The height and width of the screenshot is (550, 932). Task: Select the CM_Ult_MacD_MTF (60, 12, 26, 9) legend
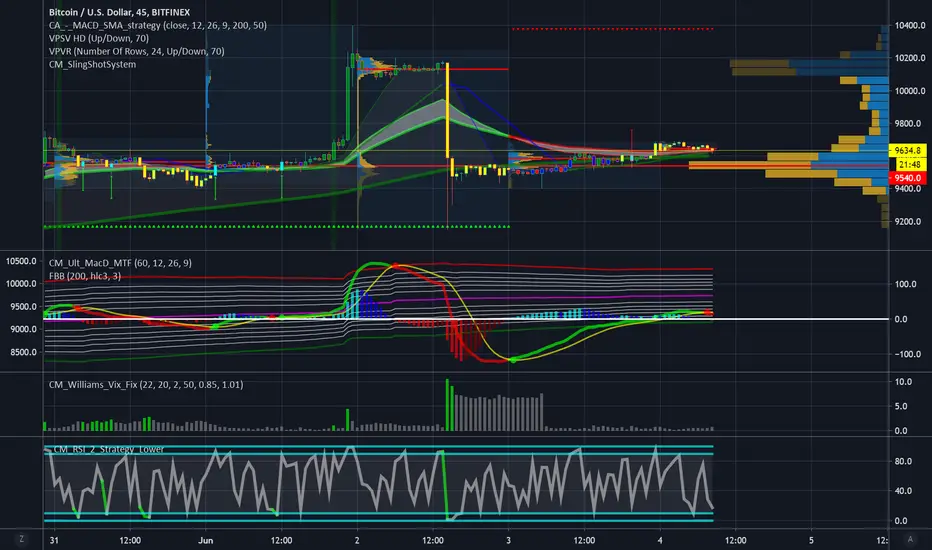[x=120, y=263]
